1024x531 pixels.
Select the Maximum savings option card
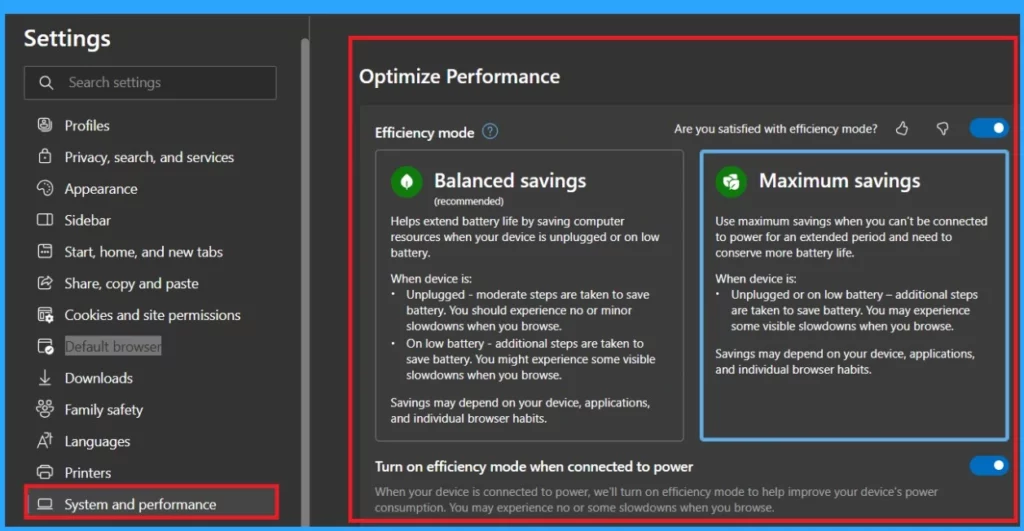[x=854, y=295]
